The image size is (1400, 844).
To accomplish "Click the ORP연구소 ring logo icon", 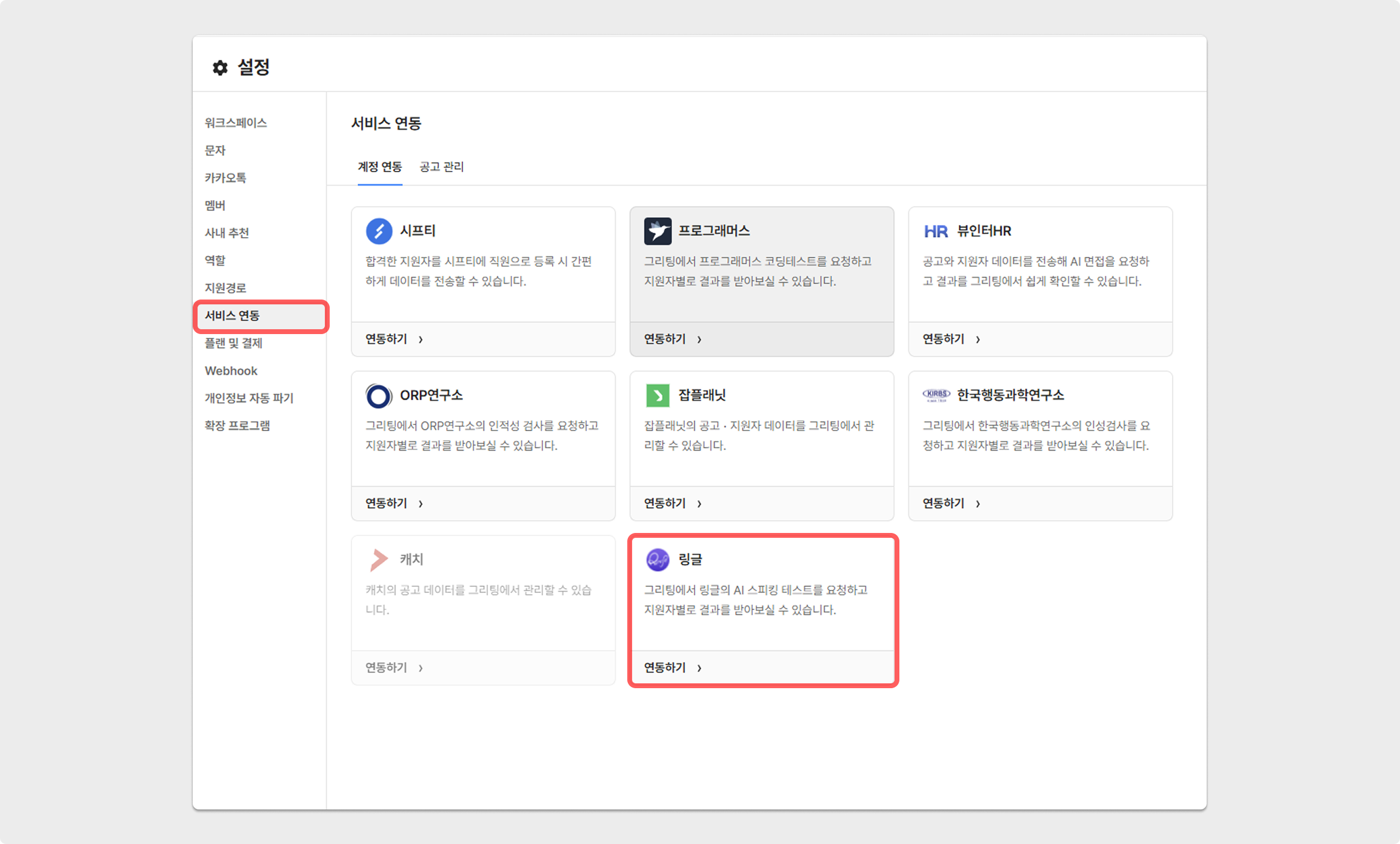I will tap(379, 396).
